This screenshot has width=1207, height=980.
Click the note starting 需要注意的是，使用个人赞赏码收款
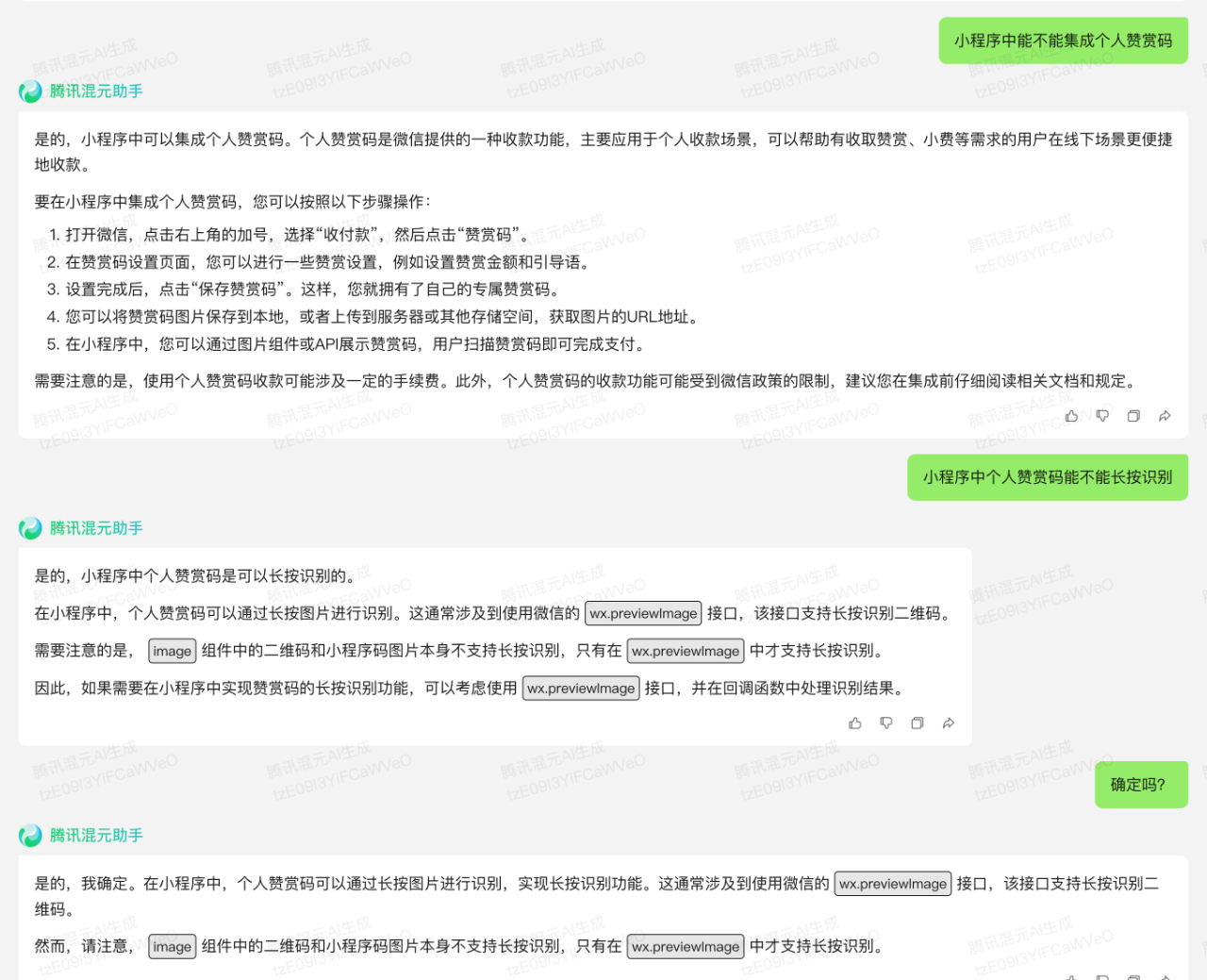tap(588, 381)
